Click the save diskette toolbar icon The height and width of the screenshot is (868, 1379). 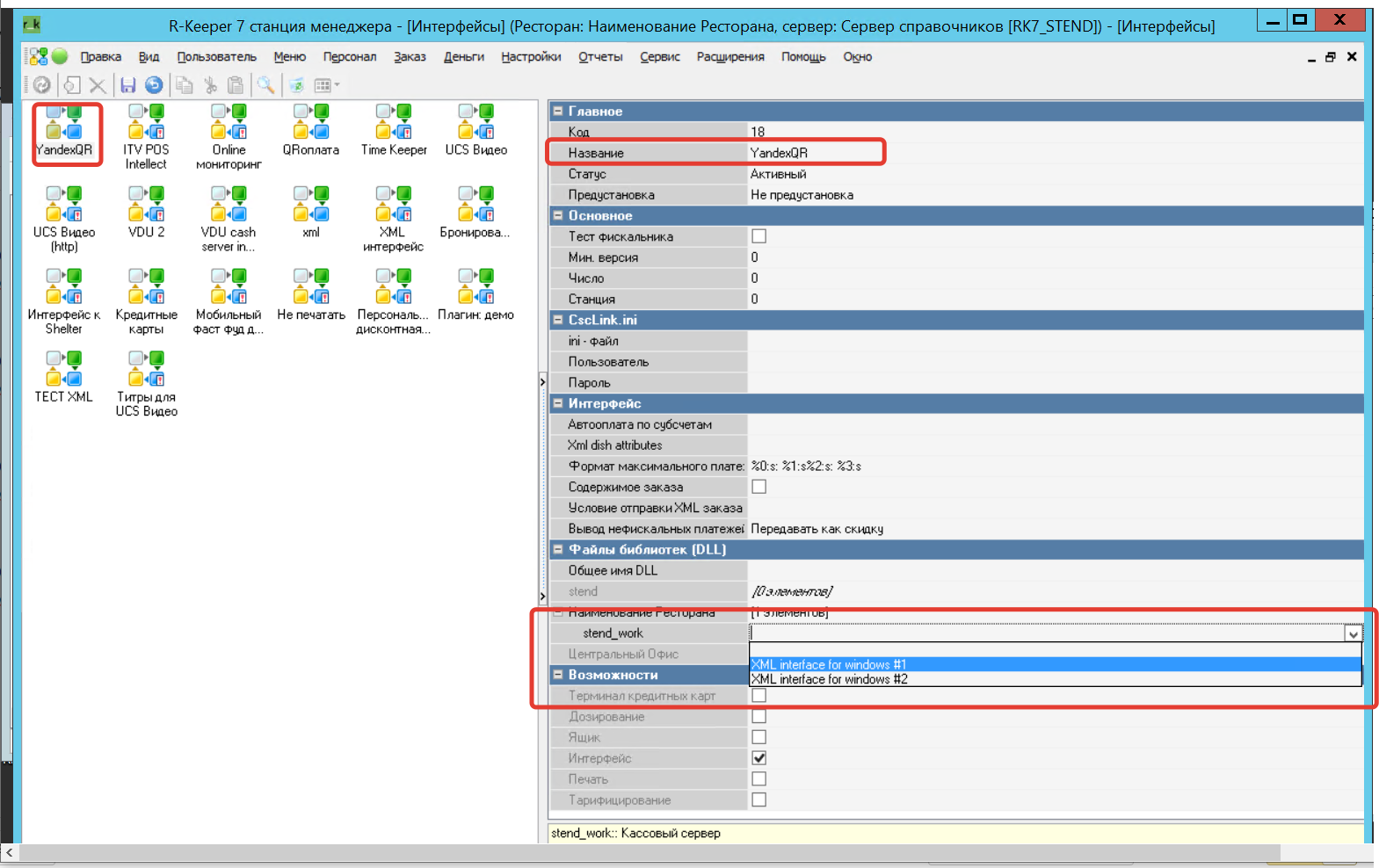pyautogui.click(x=128, y=85)
